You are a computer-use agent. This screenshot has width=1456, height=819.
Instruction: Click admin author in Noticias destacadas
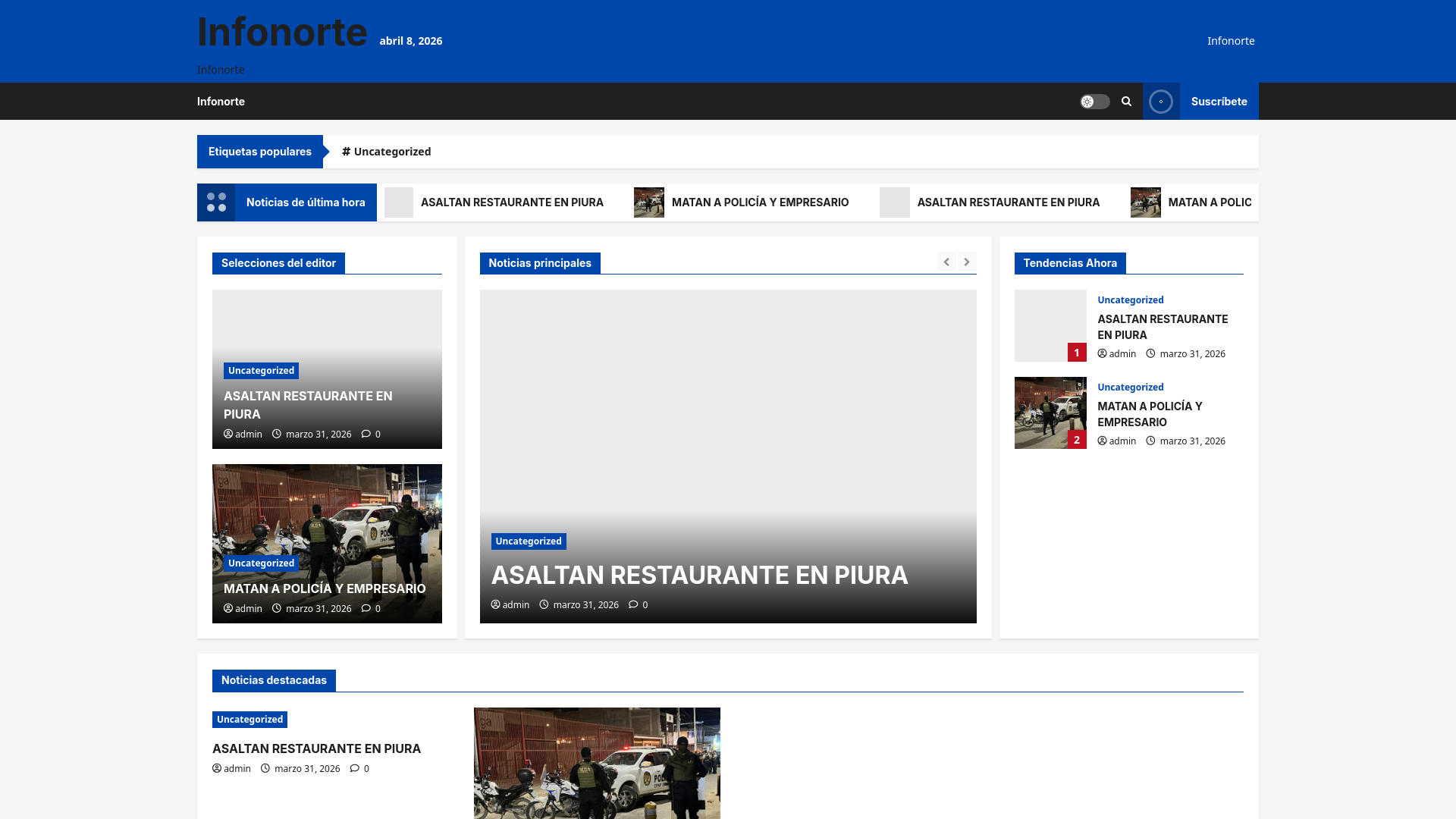[x=231, y=769]
